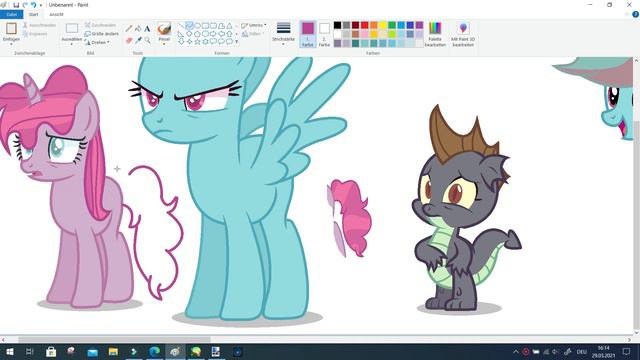Screen dimensions: 640x360
Task: Open the Customize Quick Access Toolbar dropdown
Action: coord(41,5)
